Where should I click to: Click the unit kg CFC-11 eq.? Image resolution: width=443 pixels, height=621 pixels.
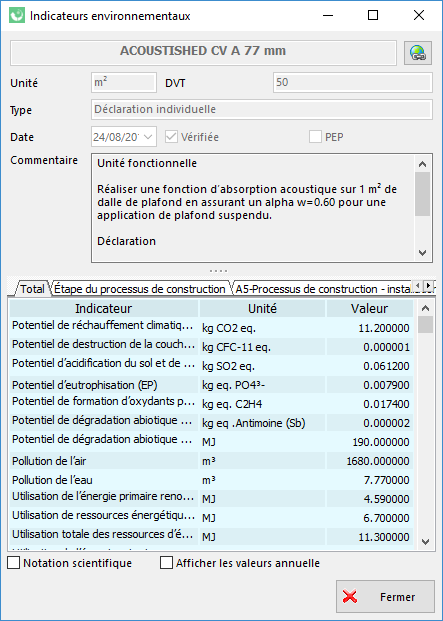(236, 347)
